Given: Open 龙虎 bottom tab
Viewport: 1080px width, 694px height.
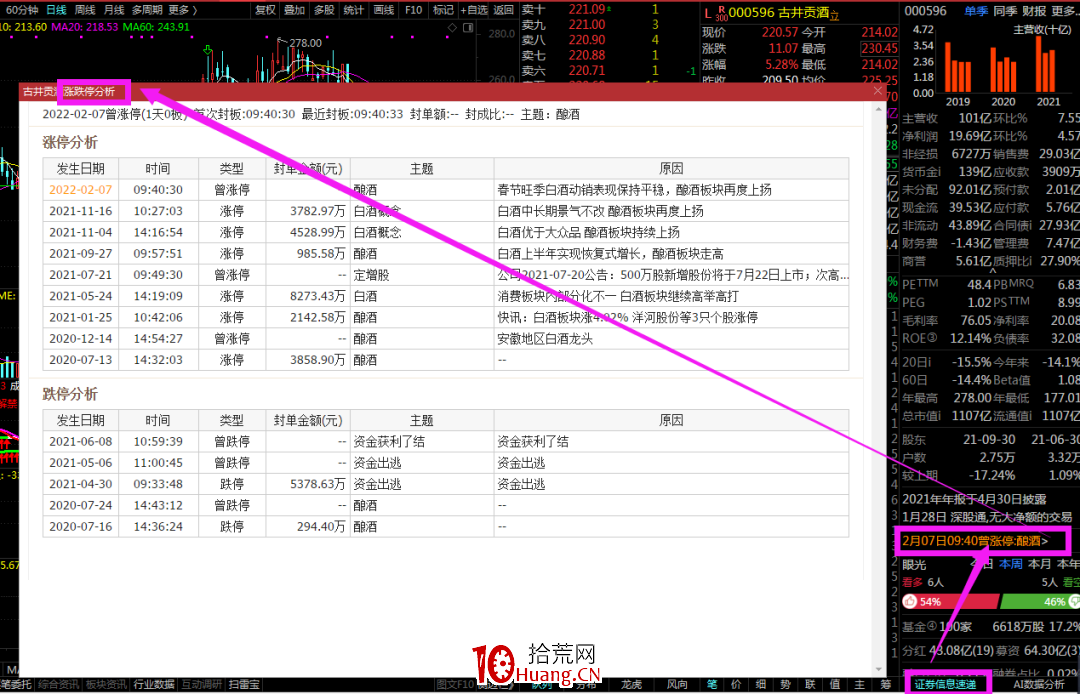Looking at the screenshot, I should point(632,684).
